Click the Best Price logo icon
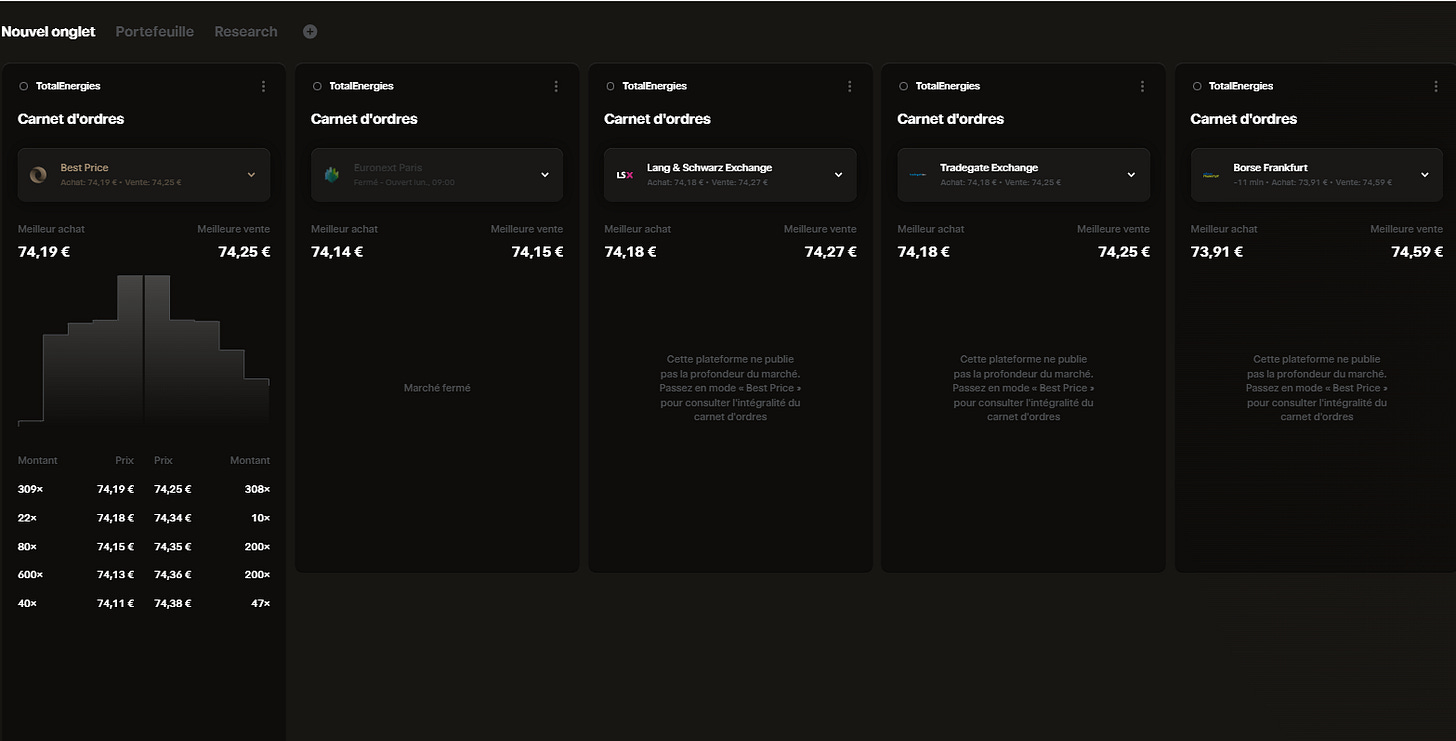Screen dimensions: 1456x741 pyautogui.click(x=38, y=174)
